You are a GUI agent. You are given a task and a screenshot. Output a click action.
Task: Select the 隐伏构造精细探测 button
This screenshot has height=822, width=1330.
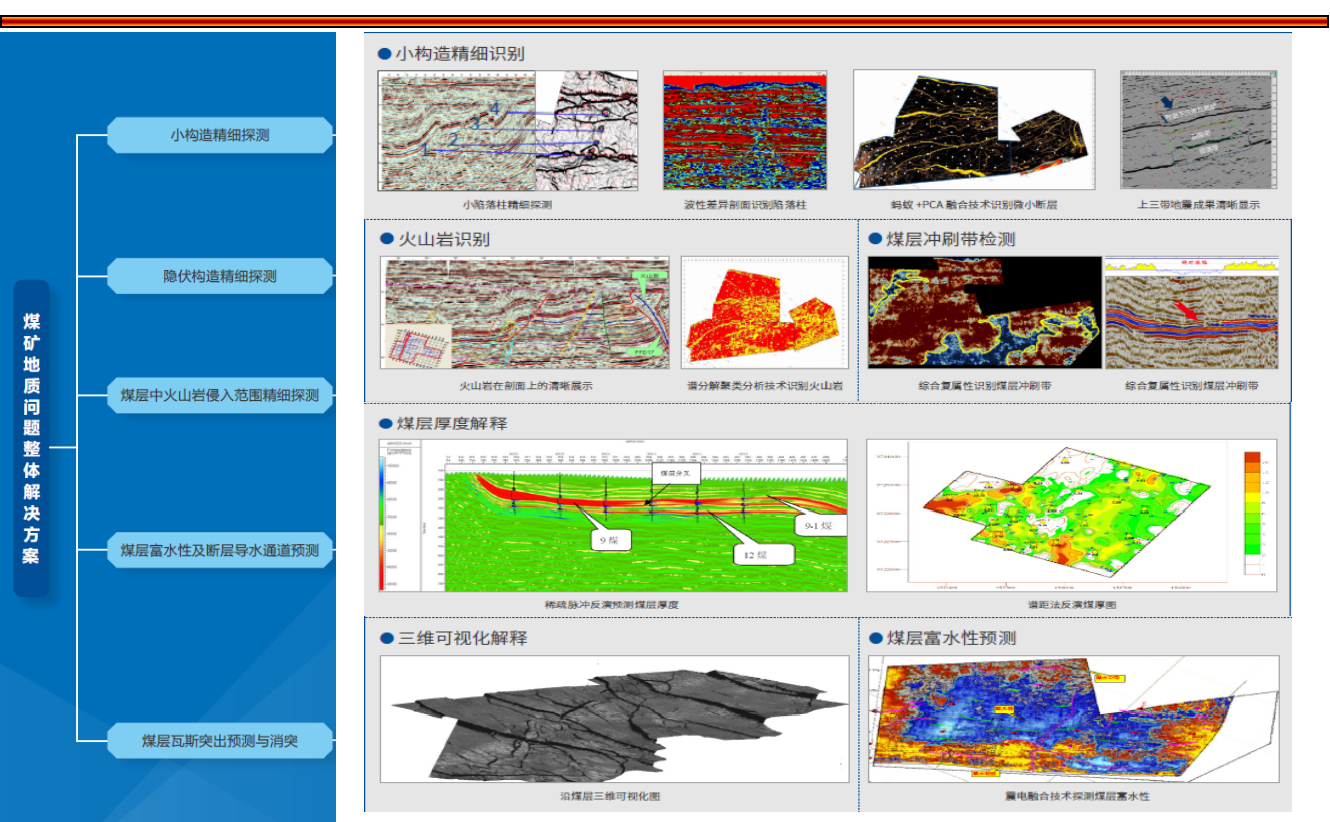pos(219,276)
